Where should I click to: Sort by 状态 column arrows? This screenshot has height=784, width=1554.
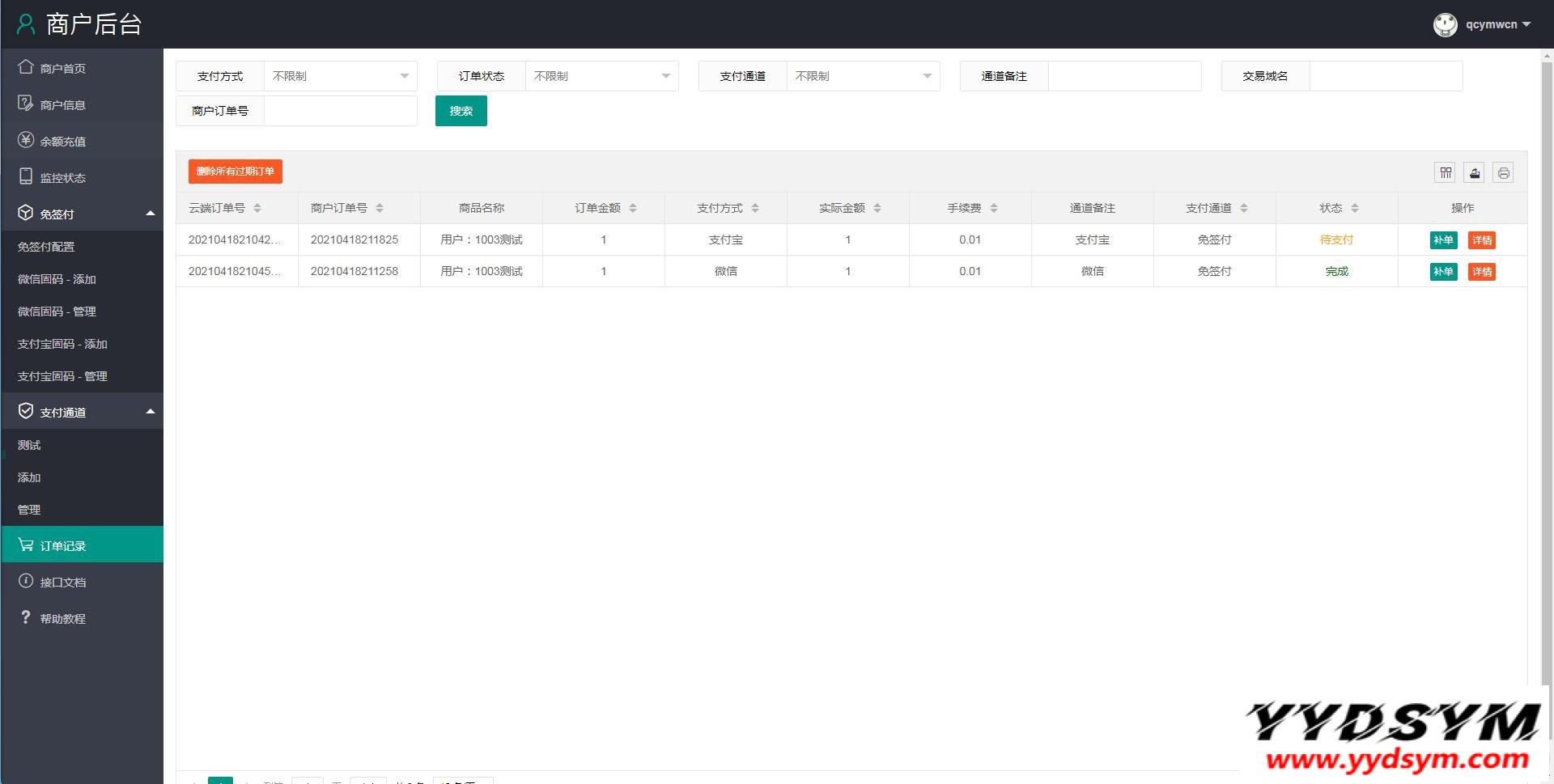point(1355,208)
